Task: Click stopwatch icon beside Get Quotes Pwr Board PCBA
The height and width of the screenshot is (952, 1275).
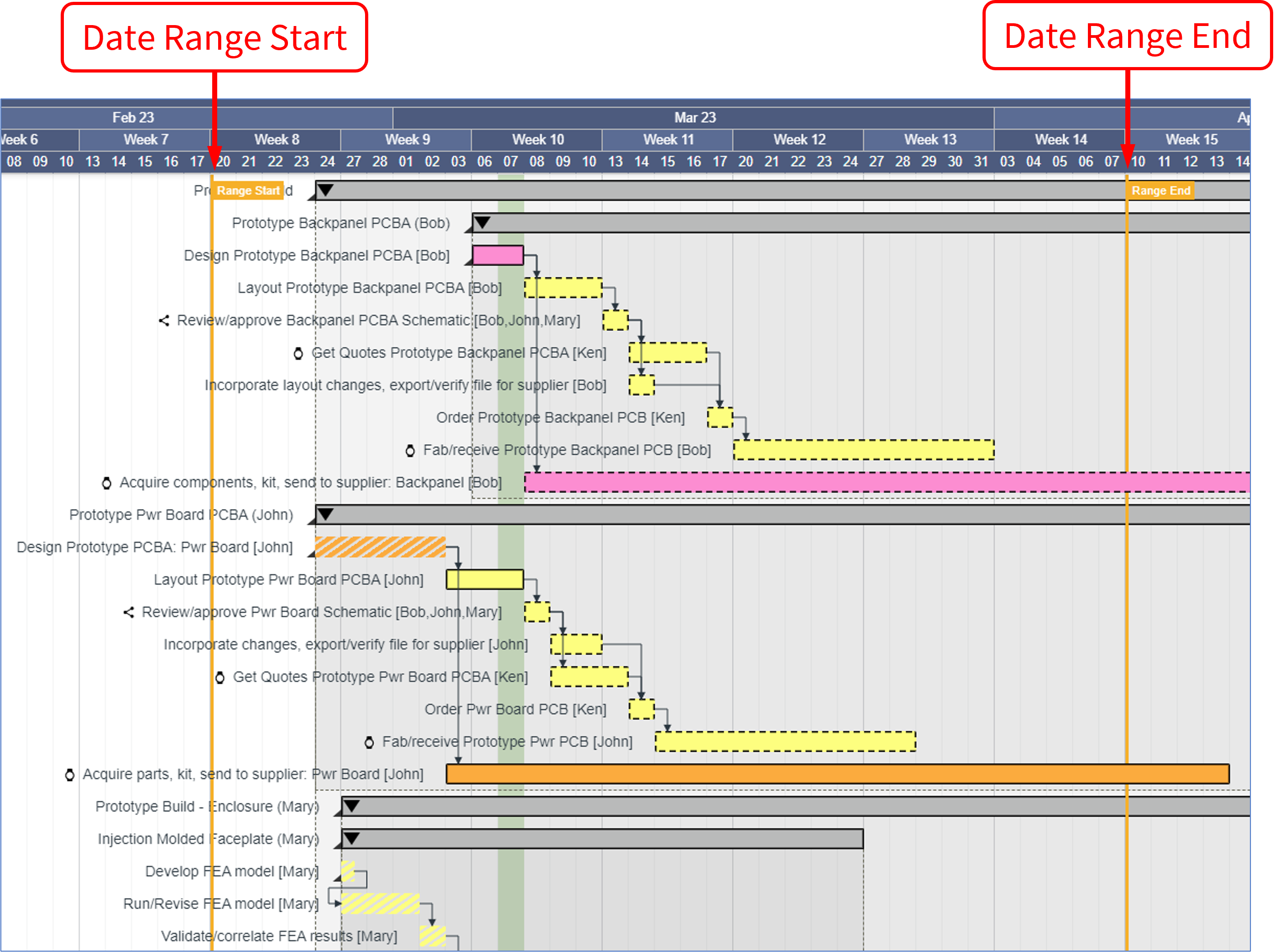Action: (219, 678)
